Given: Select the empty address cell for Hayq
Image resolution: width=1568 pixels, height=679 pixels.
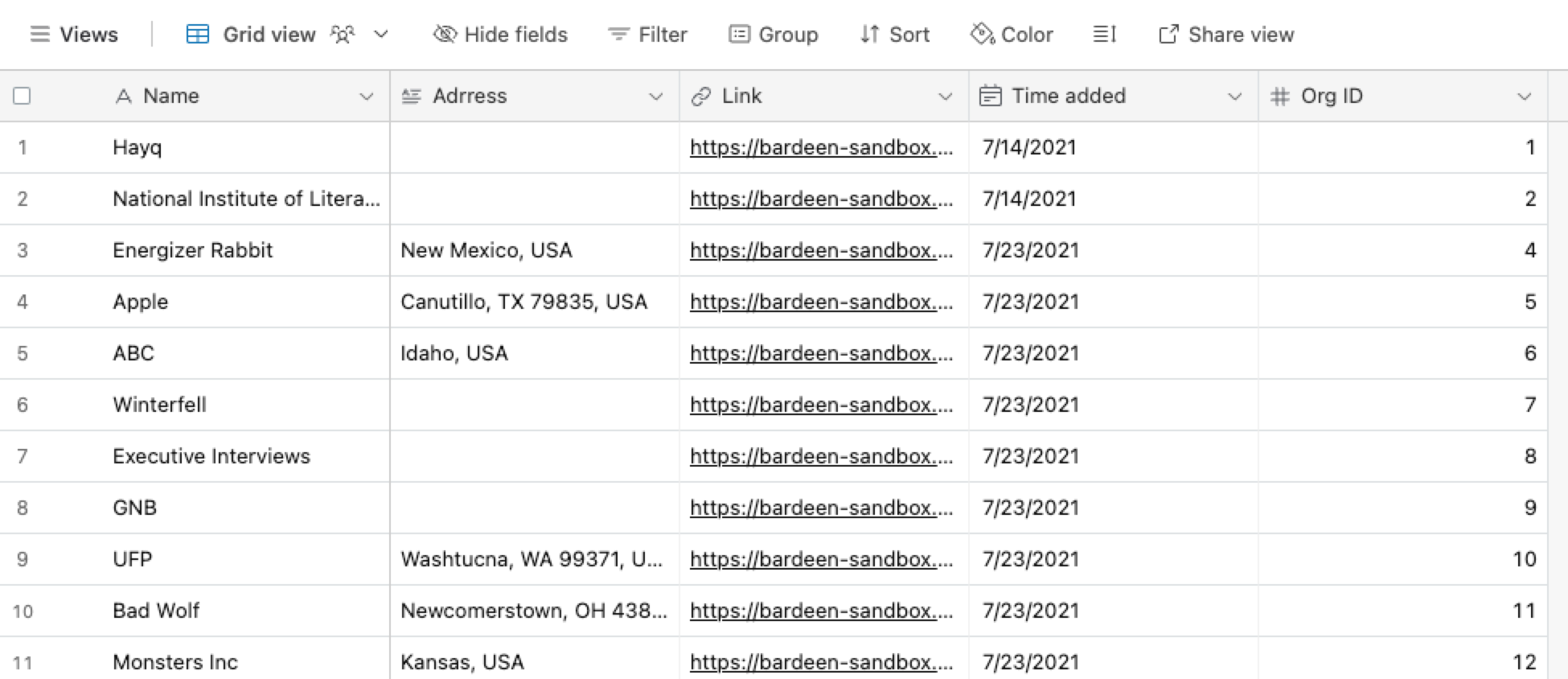Looking at the screenshot, I should 535,147.
